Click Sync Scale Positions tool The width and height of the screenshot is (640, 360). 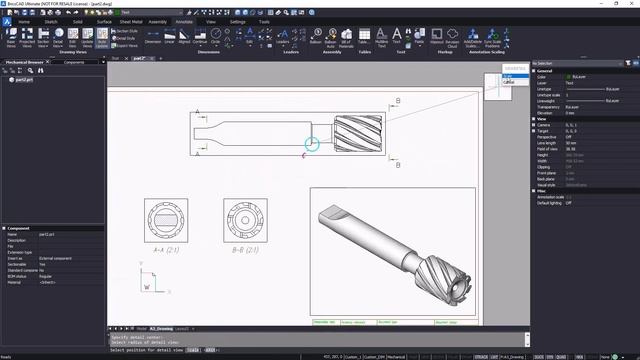click(492, 37)
